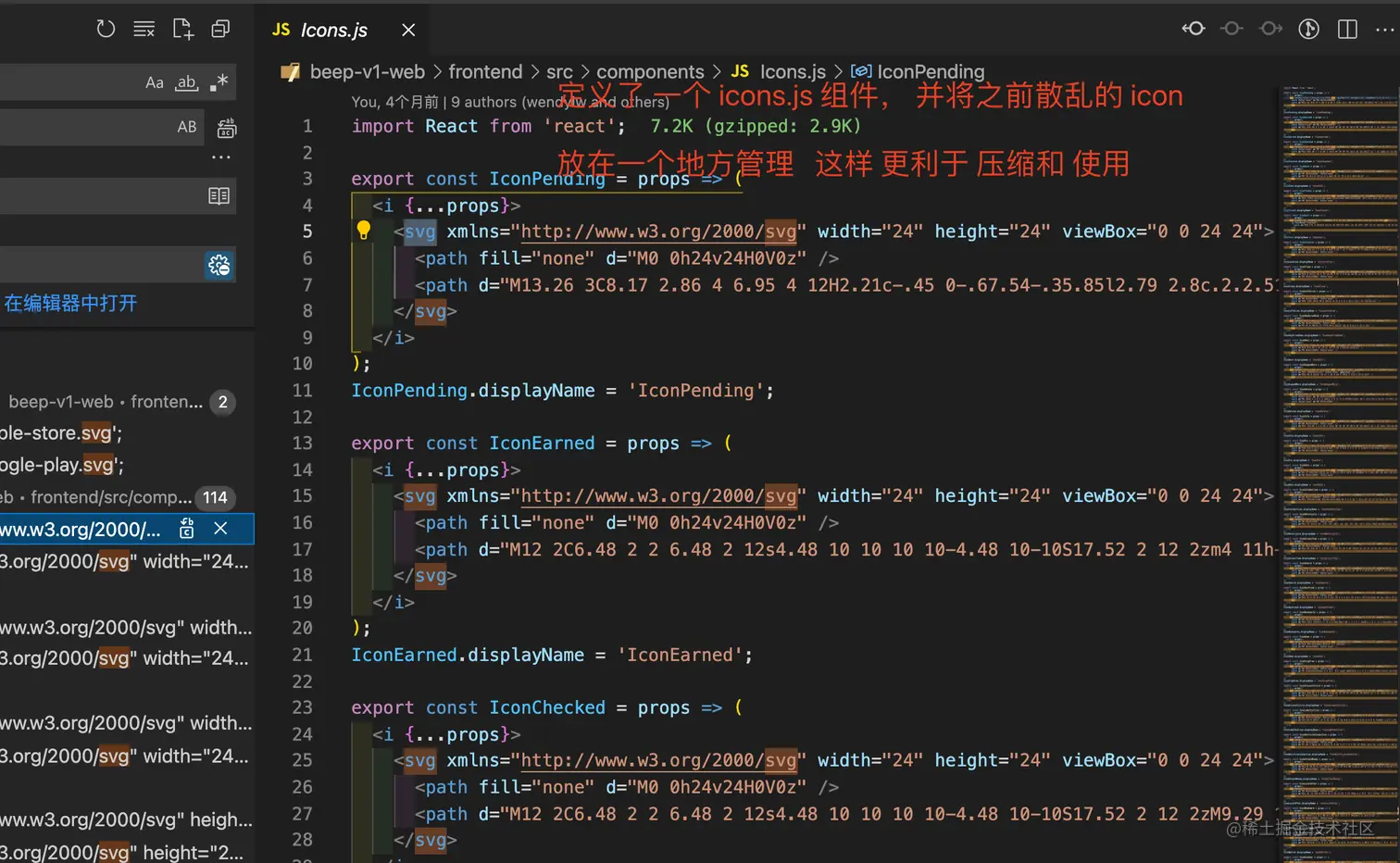Click line number 13 in the gutter
Screen dimensions: 1400x863
[x=303, y=444]
